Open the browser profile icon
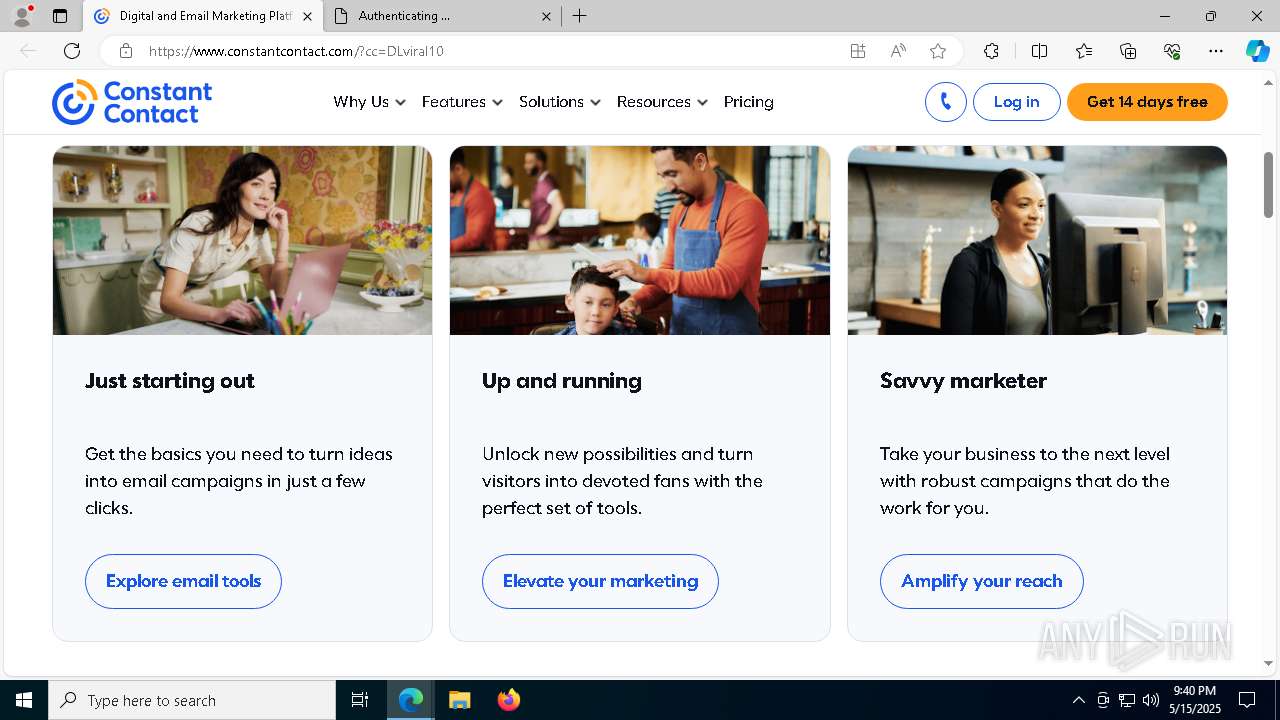The image size is (1280, 720). [x=22, y=16]
